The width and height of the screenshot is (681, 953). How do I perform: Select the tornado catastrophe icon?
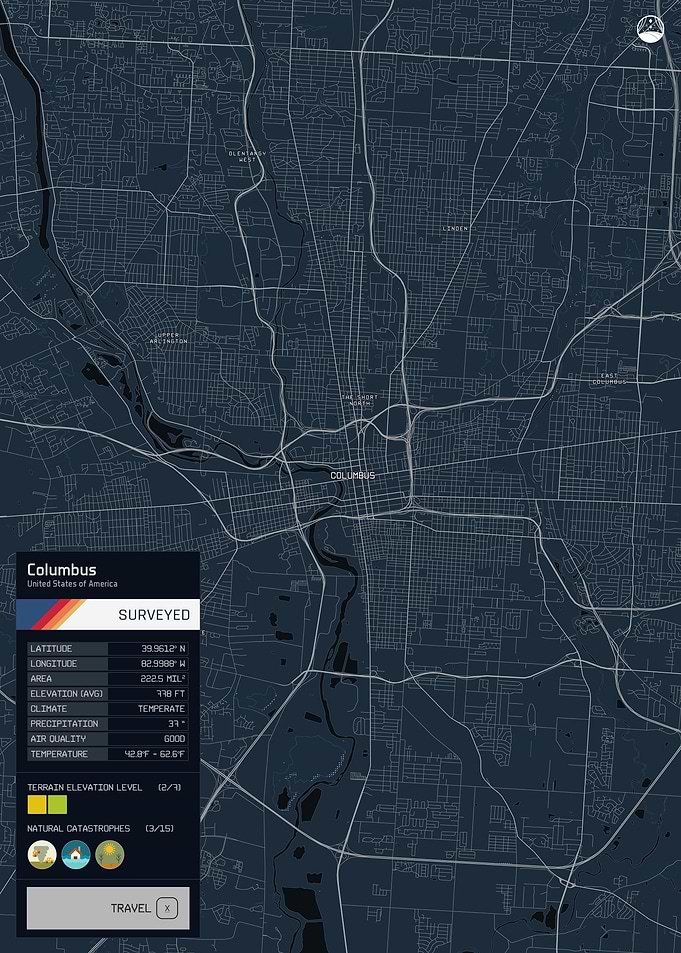(x=42, y=855)
